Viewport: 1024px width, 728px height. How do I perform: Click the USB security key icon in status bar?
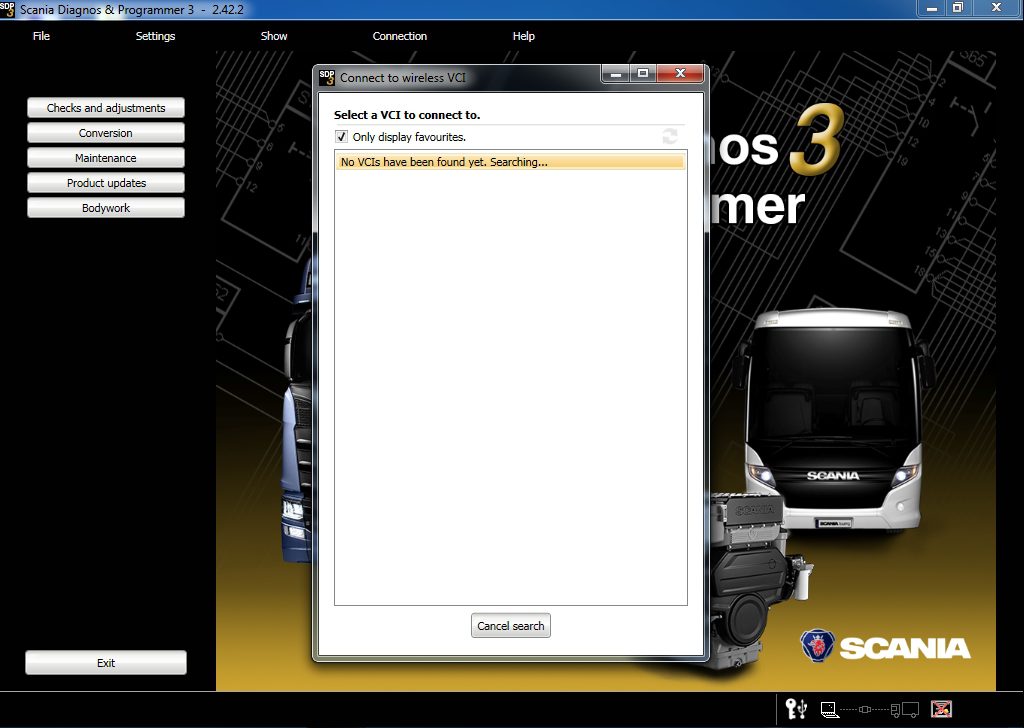click(795, 709)
